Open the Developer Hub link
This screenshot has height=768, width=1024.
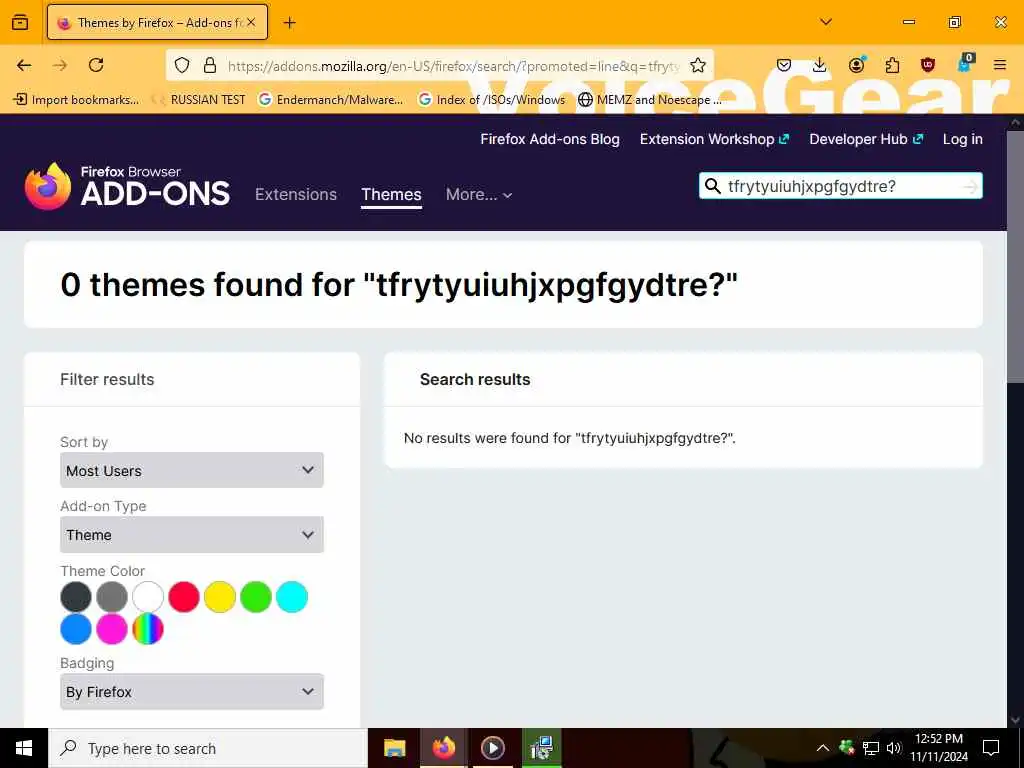pos(866,139)
